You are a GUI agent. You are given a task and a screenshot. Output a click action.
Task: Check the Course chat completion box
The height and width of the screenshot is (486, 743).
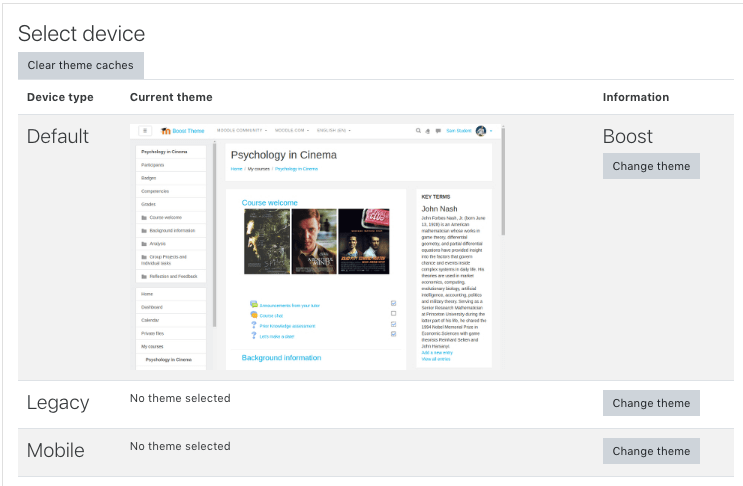click(x=393, y=314)
